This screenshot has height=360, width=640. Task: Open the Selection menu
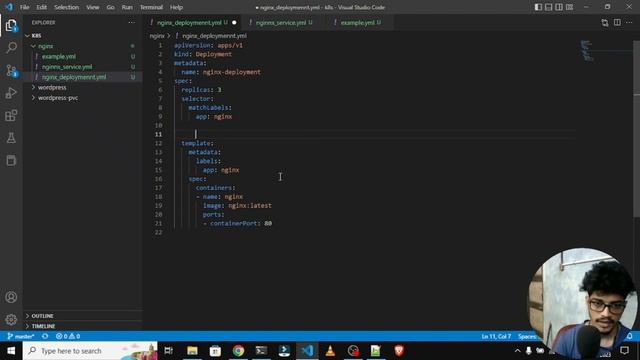coord(67,7)
